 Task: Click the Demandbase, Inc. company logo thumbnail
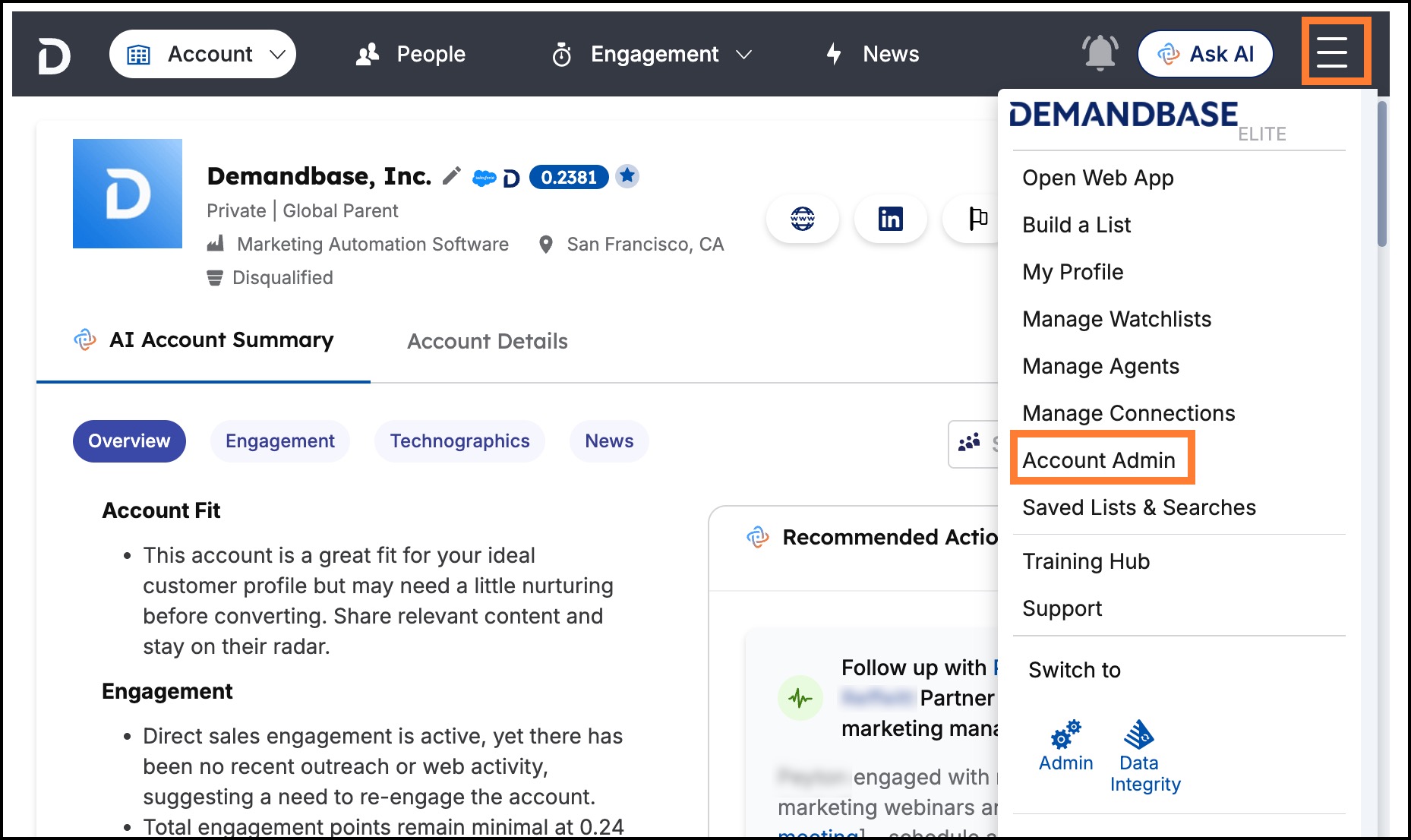(x=128, y=194)
